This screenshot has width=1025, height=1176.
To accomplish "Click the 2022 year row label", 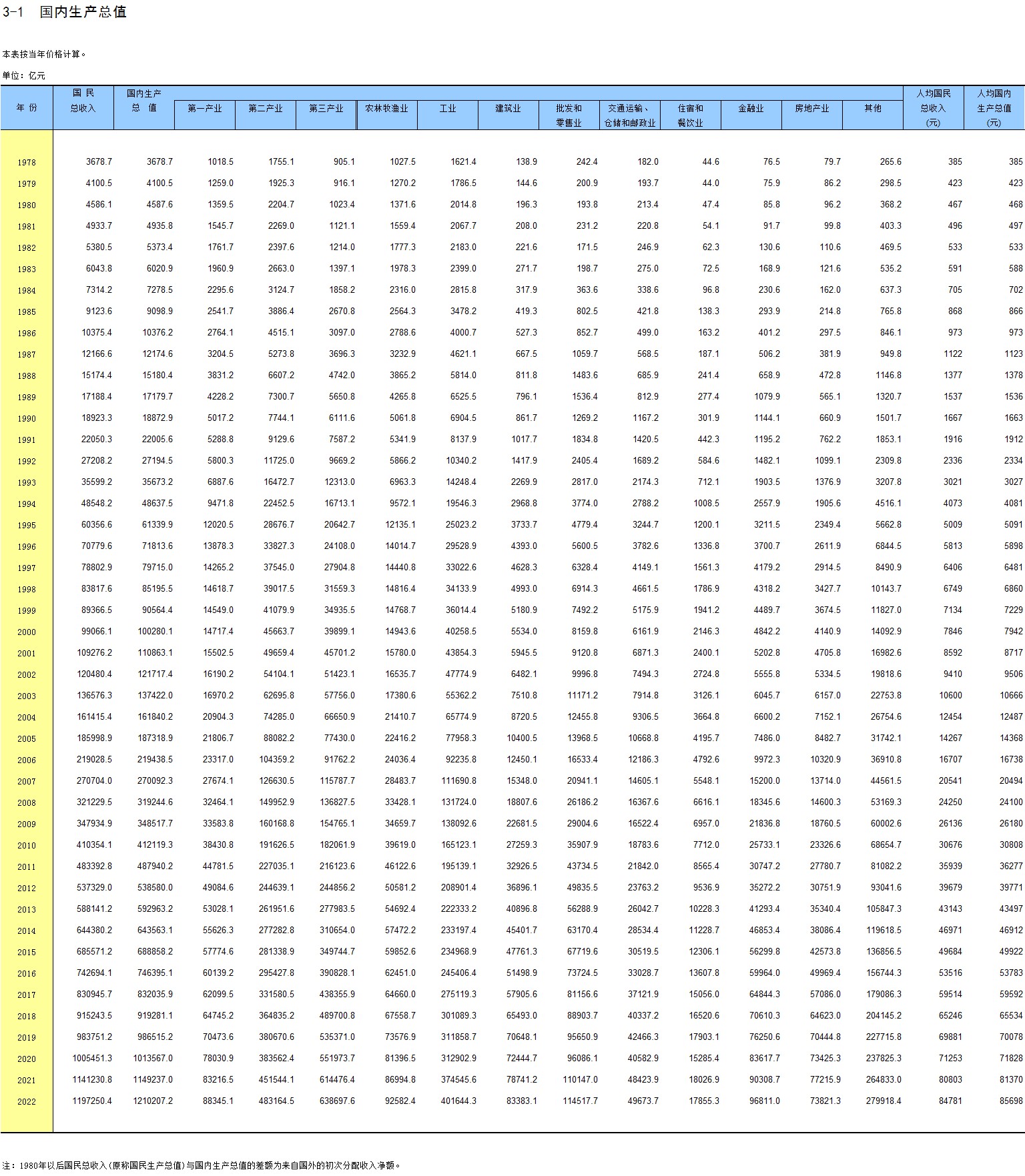I will click(27, 1102).
